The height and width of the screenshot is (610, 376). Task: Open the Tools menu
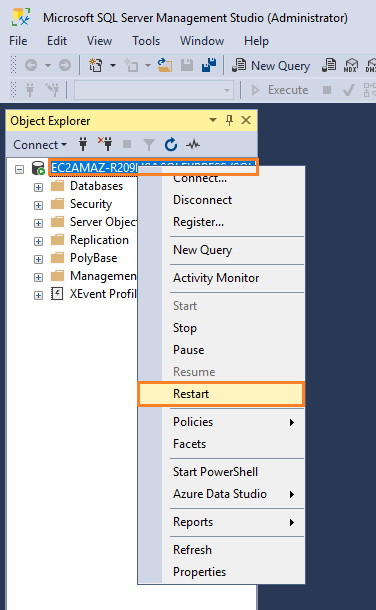146,41
